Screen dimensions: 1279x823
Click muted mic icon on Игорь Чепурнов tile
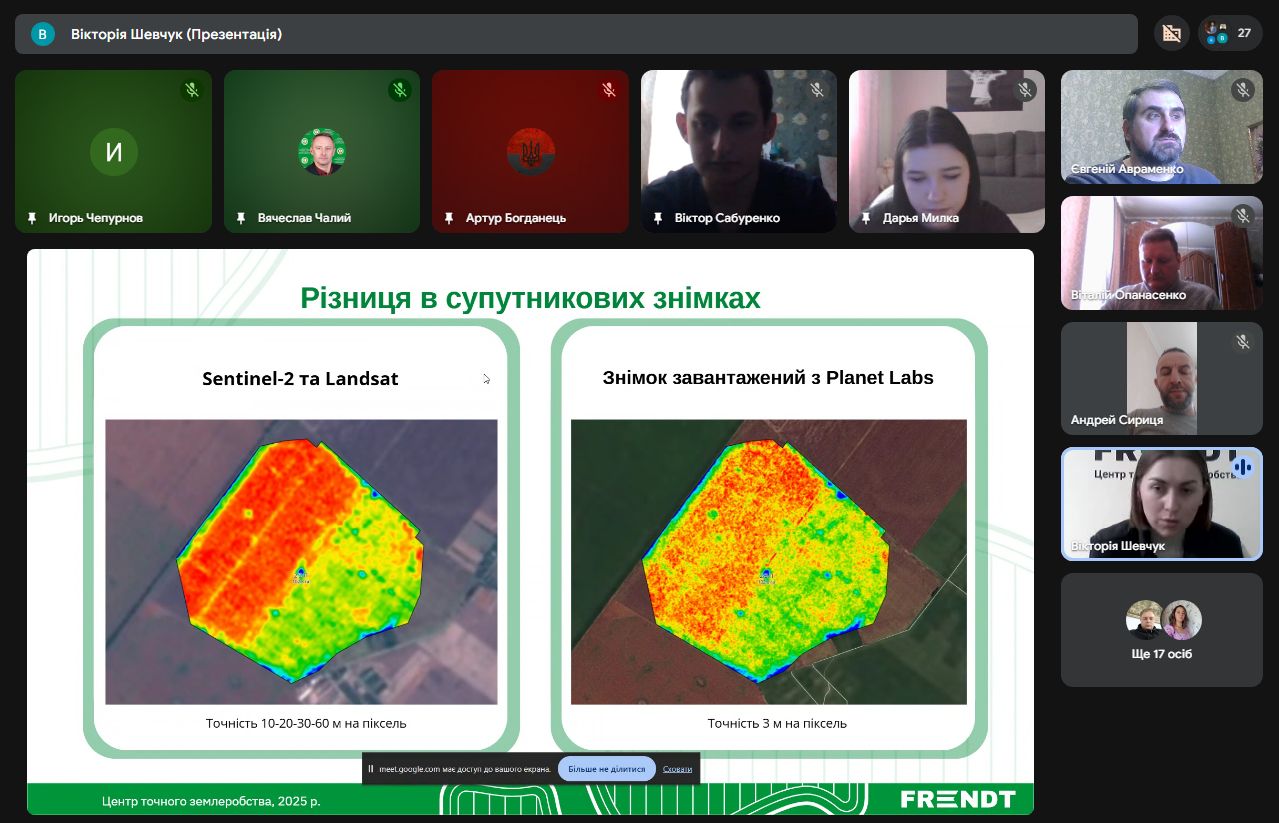coord(192,90)
